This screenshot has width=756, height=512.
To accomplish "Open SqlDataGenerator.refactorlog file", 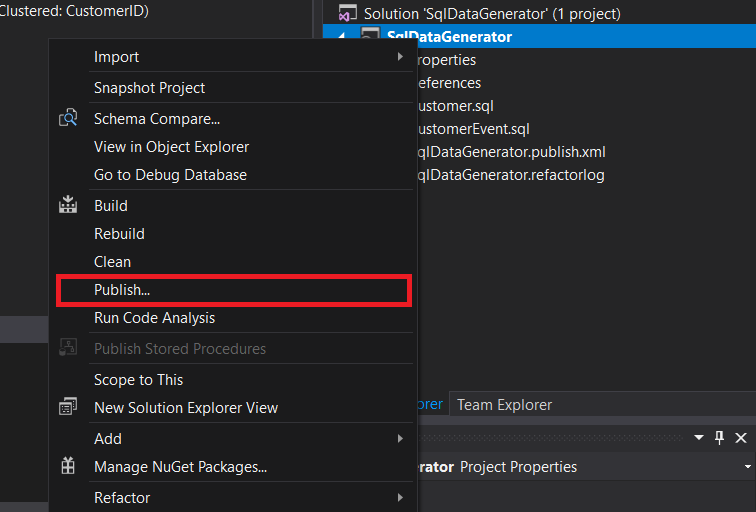I will click(511, 175).
